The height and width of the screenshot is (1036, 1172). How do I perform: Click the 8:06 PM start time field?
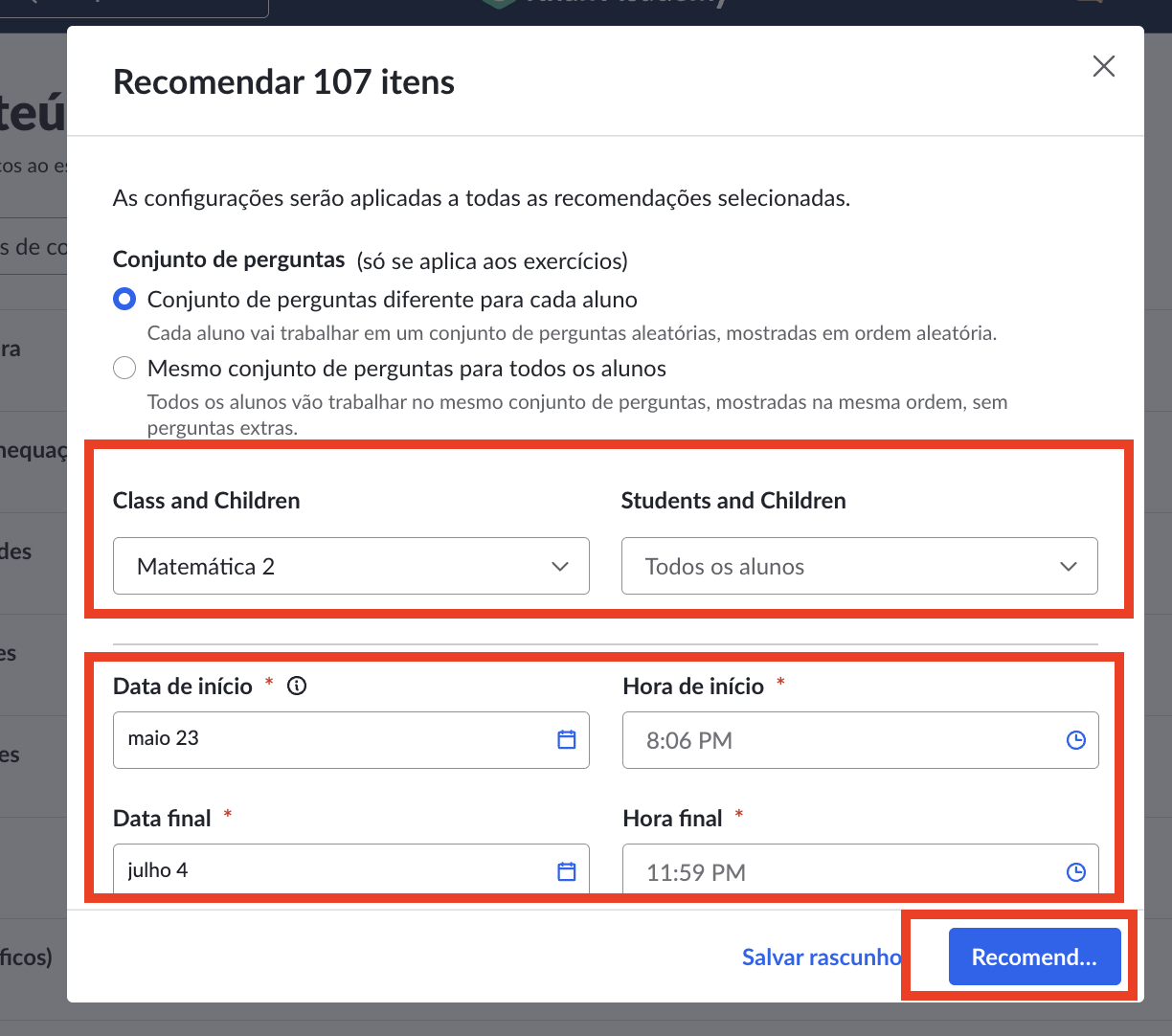point(861,740)
